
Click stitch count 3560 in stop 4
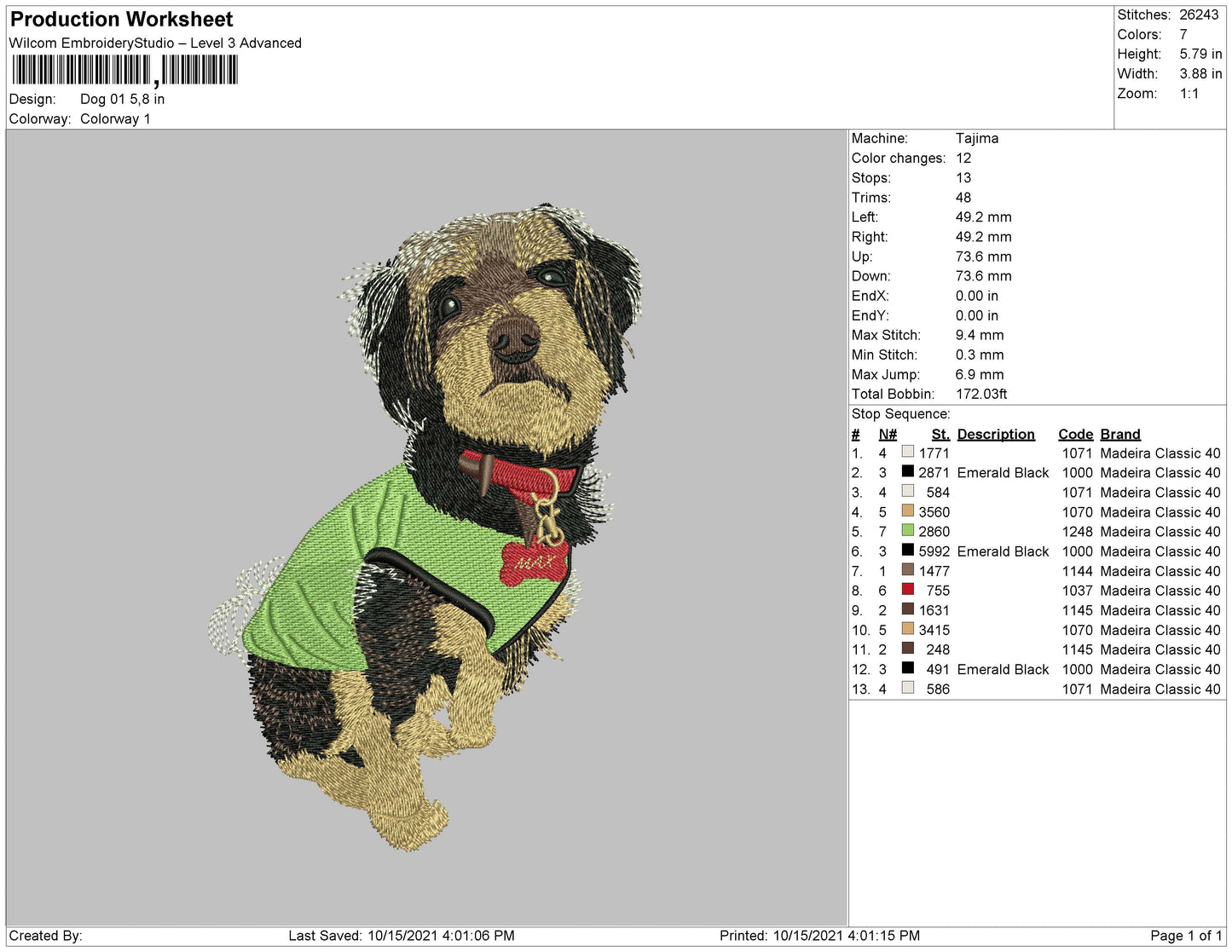click(x=934, y=512)
